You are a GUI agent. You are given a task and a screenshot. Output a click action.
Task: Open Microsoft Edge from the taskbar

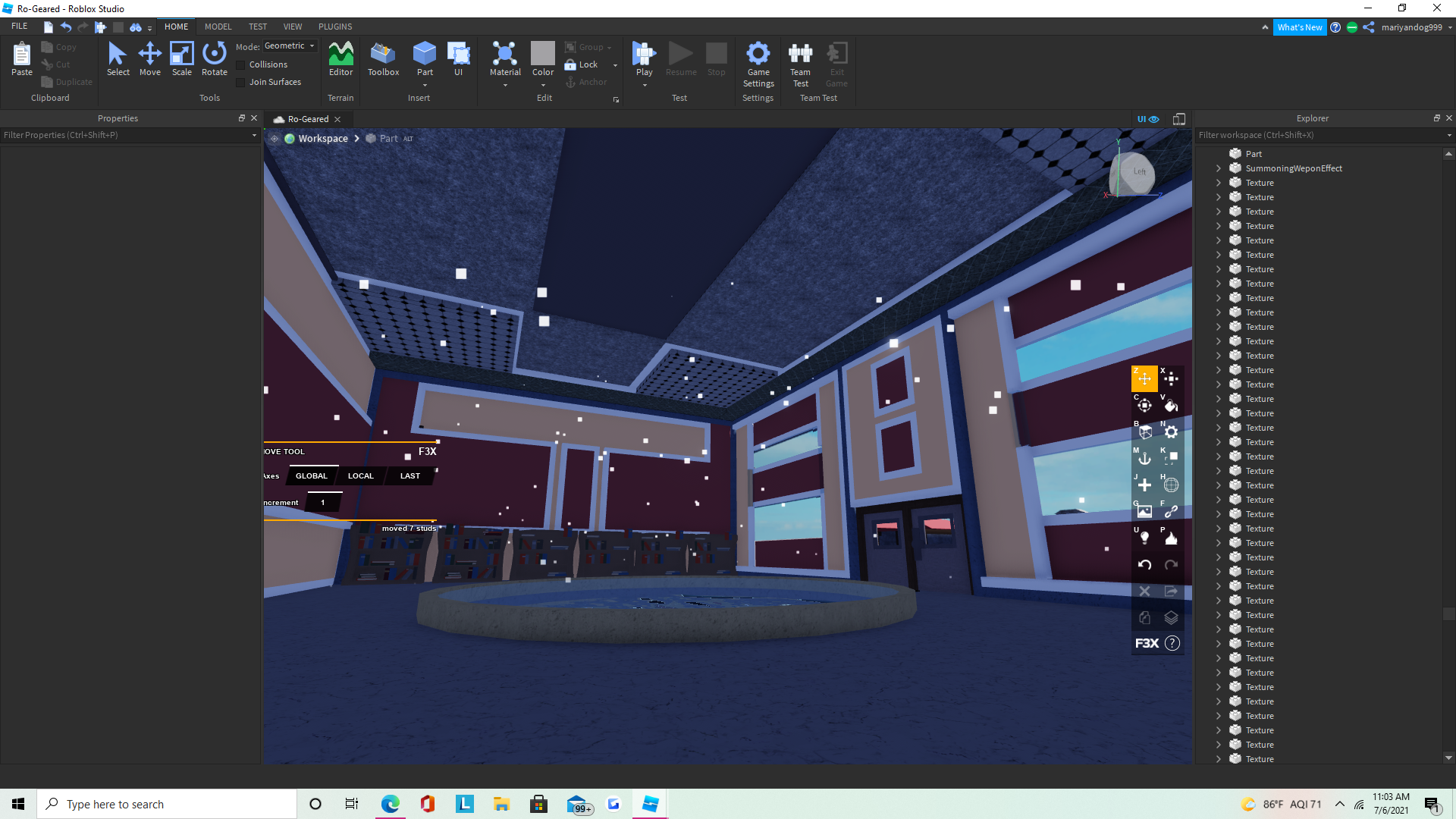tap(390, 804)
